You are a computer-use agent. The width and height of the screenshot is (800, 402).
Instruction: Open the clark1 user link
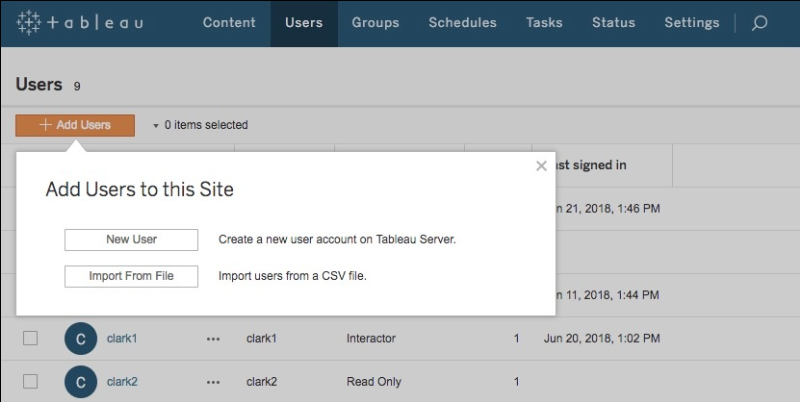(x=122, y=338)
